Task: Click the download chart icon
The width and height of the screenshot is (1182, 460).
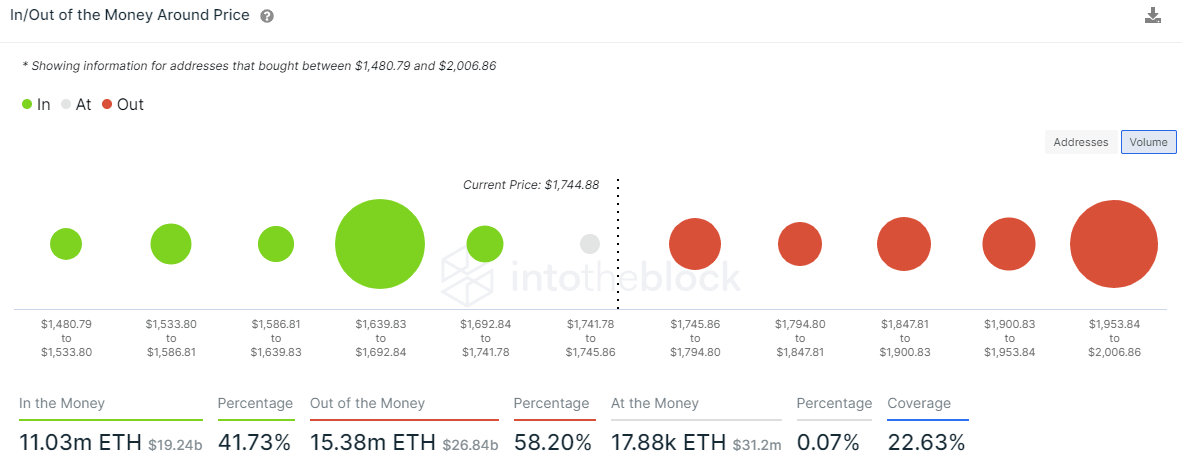Action: [1153, 15]
